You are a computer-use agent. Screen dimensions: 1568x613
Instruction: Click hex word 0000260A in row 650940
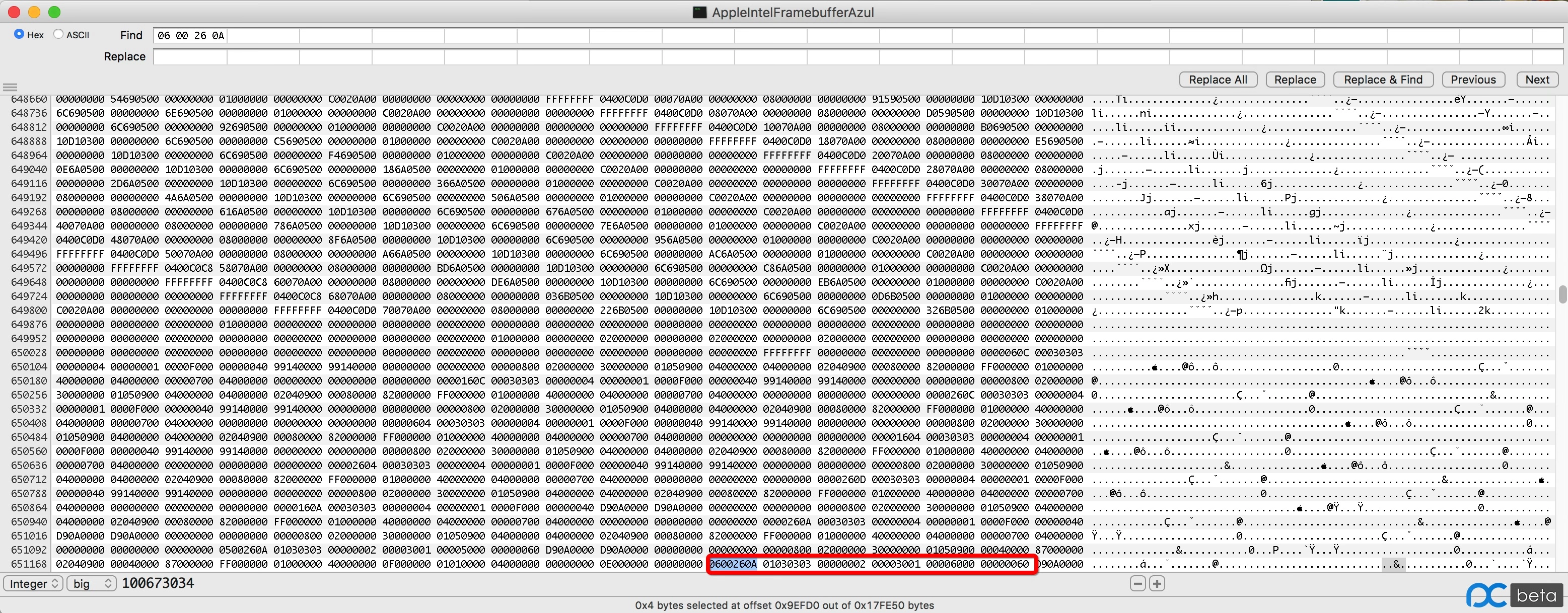click(x=787, y=522)
